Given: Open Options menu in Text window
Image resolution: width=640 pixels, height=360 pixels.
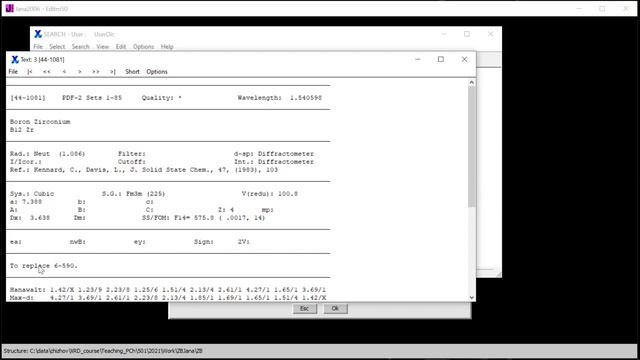Looking at the screenshot, I should tap(157, 71).
